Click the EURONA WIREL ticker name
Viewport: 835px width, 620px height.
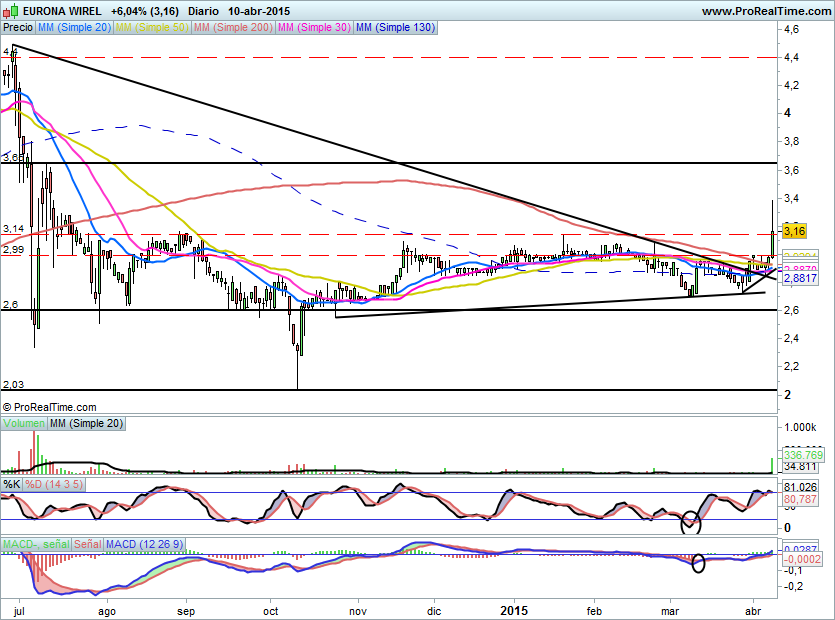[61, 11]
